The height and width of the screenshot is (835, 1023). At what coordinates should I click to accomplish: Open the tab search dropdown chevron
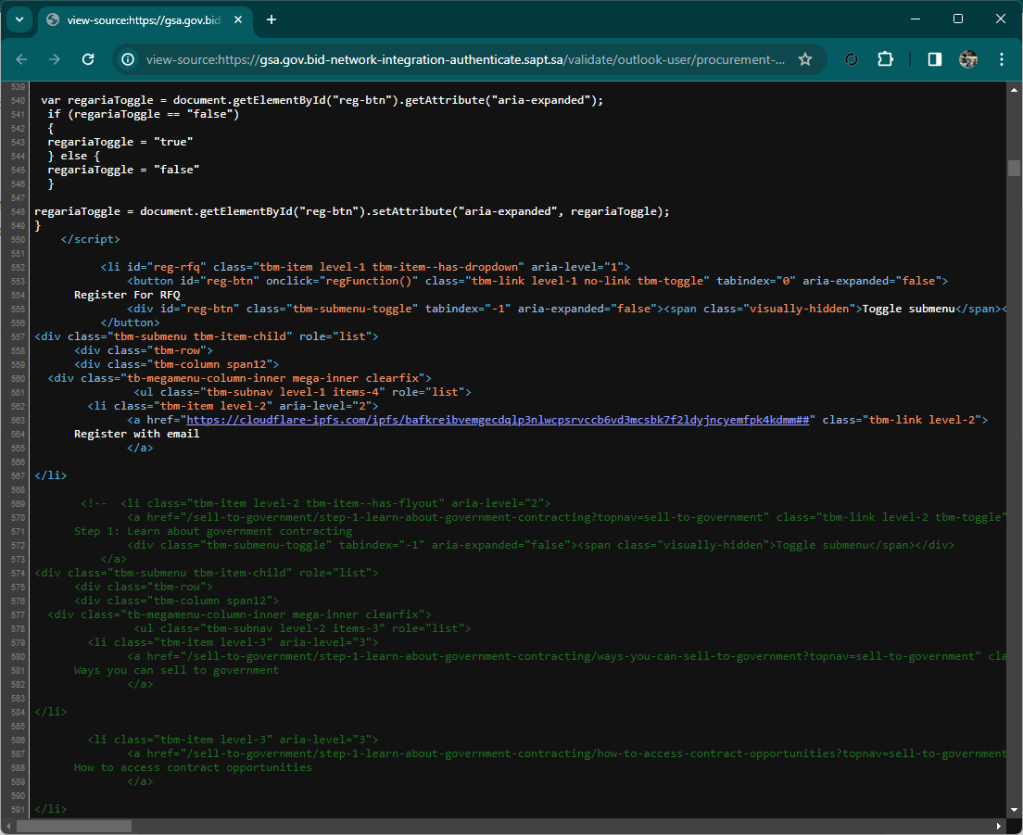tap(19, 20)
